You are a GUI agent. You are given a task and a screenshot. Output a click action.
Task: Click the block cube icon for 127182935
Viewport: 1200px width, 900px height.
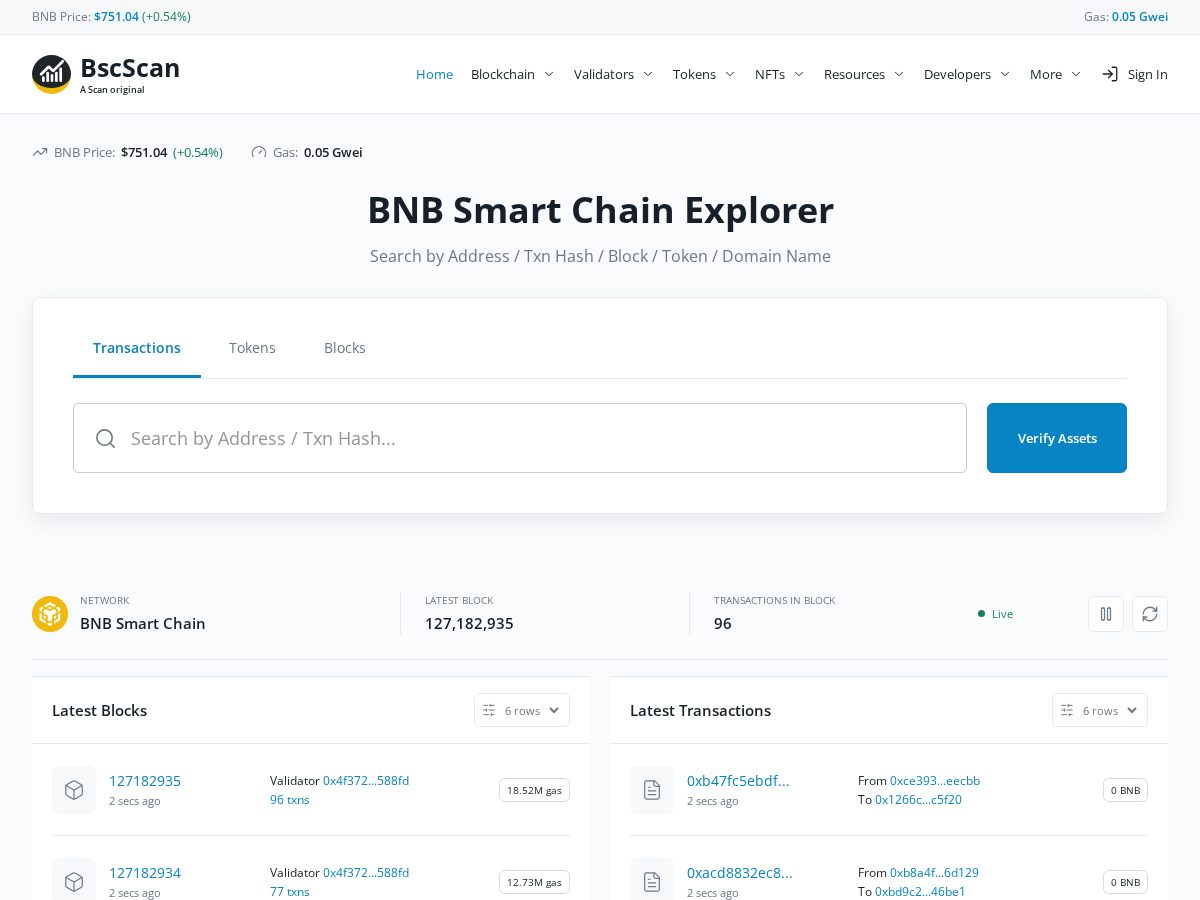(x=74, y=790)
